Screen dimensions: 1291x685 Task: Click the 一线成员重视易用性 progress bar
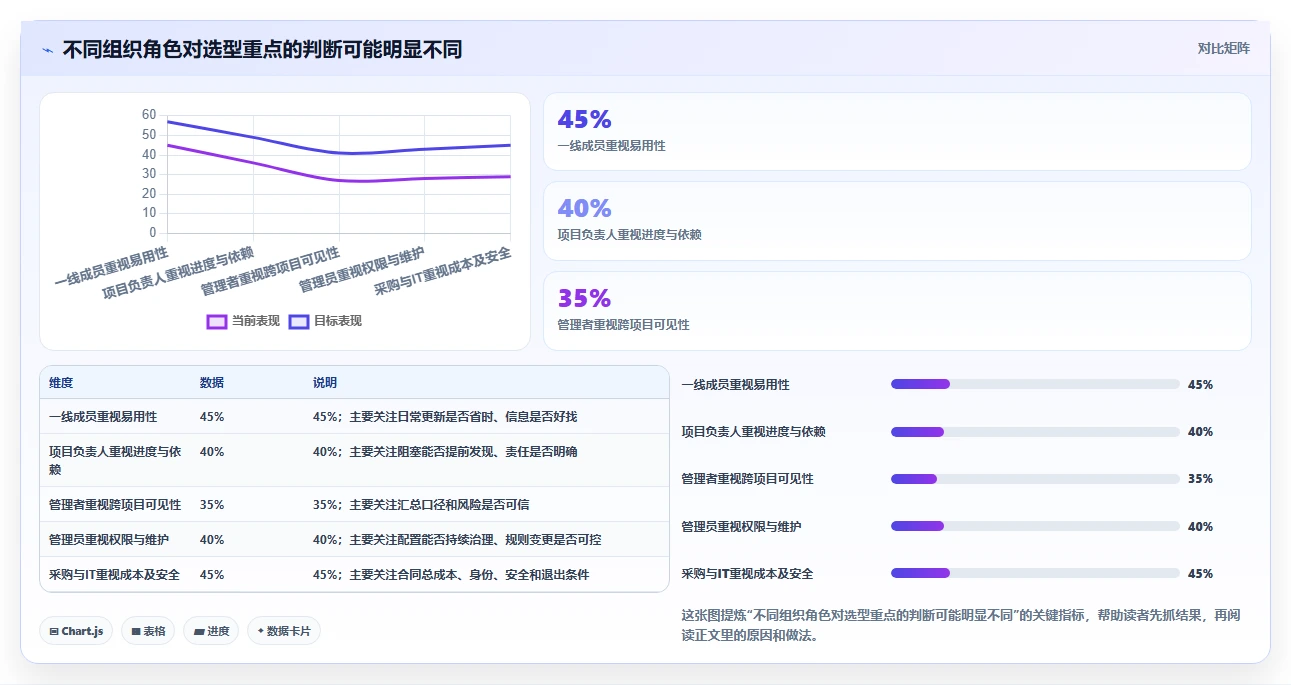1035,384
